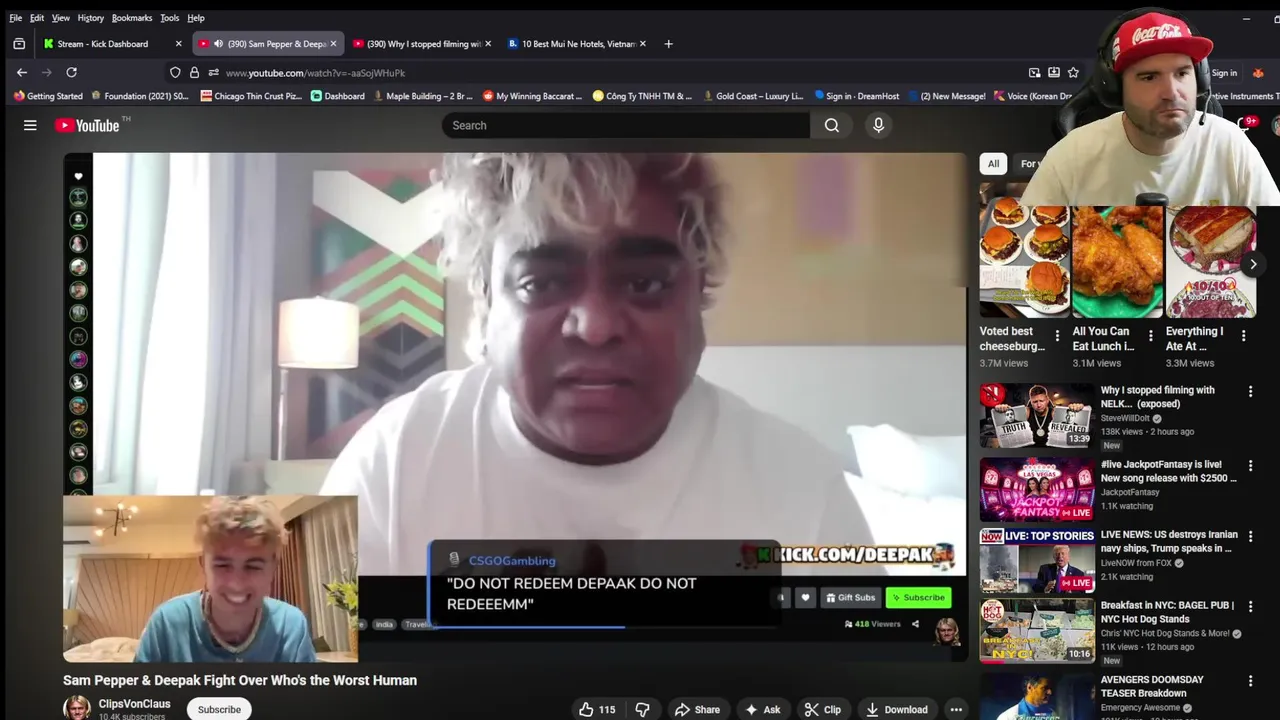This screenshot has width=1280, height=720.
Task: Open ClipsVonClaus channel avatar
Action: pos(77,708)
